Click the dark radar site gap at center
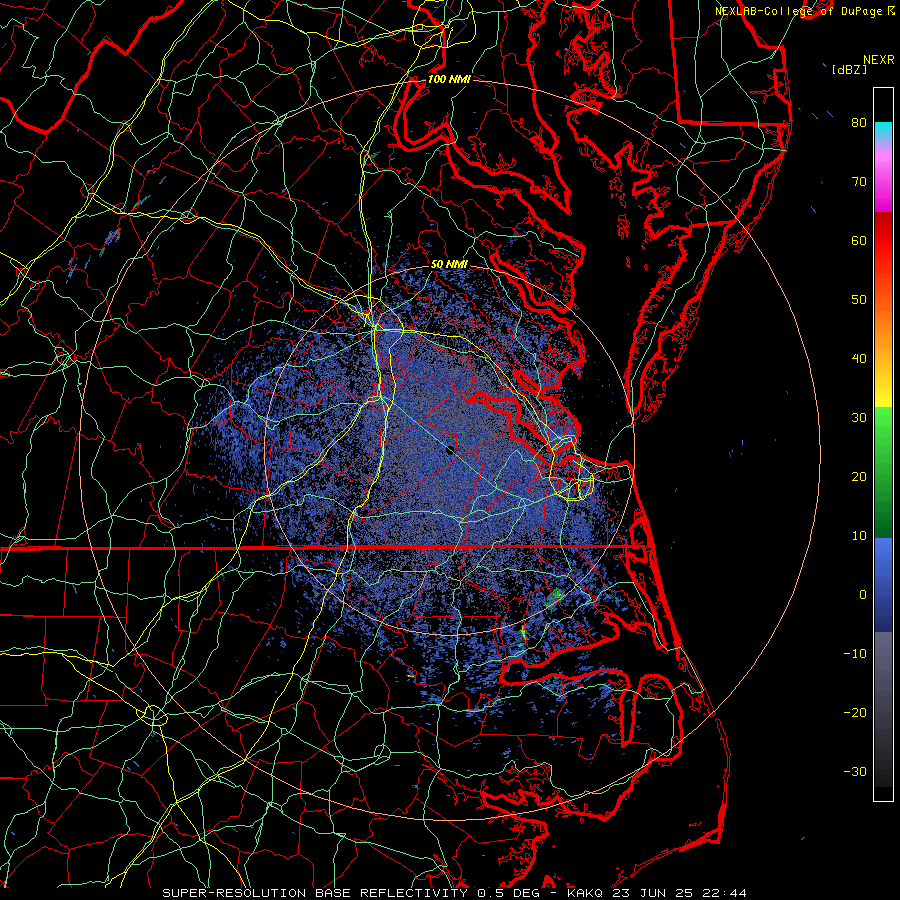Image resolution: width=900 pixels, height=900 pixels. click(451, 451)
